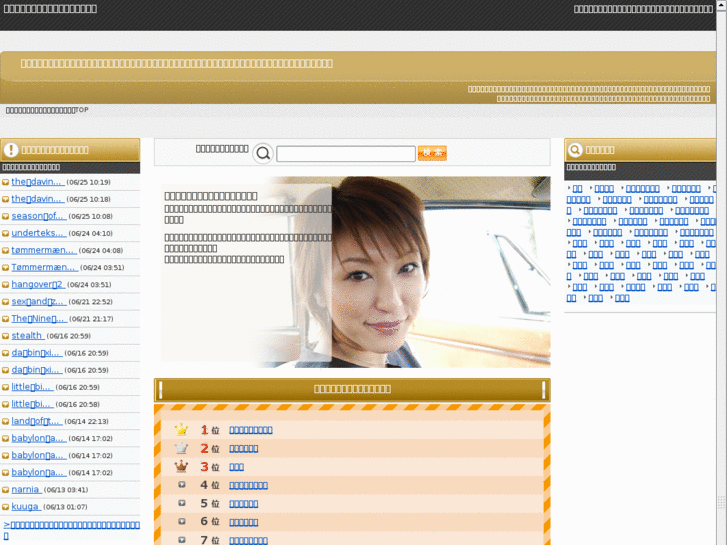
Task: Click the bullet icon next to 'narnia'
Action: (6, 490)
